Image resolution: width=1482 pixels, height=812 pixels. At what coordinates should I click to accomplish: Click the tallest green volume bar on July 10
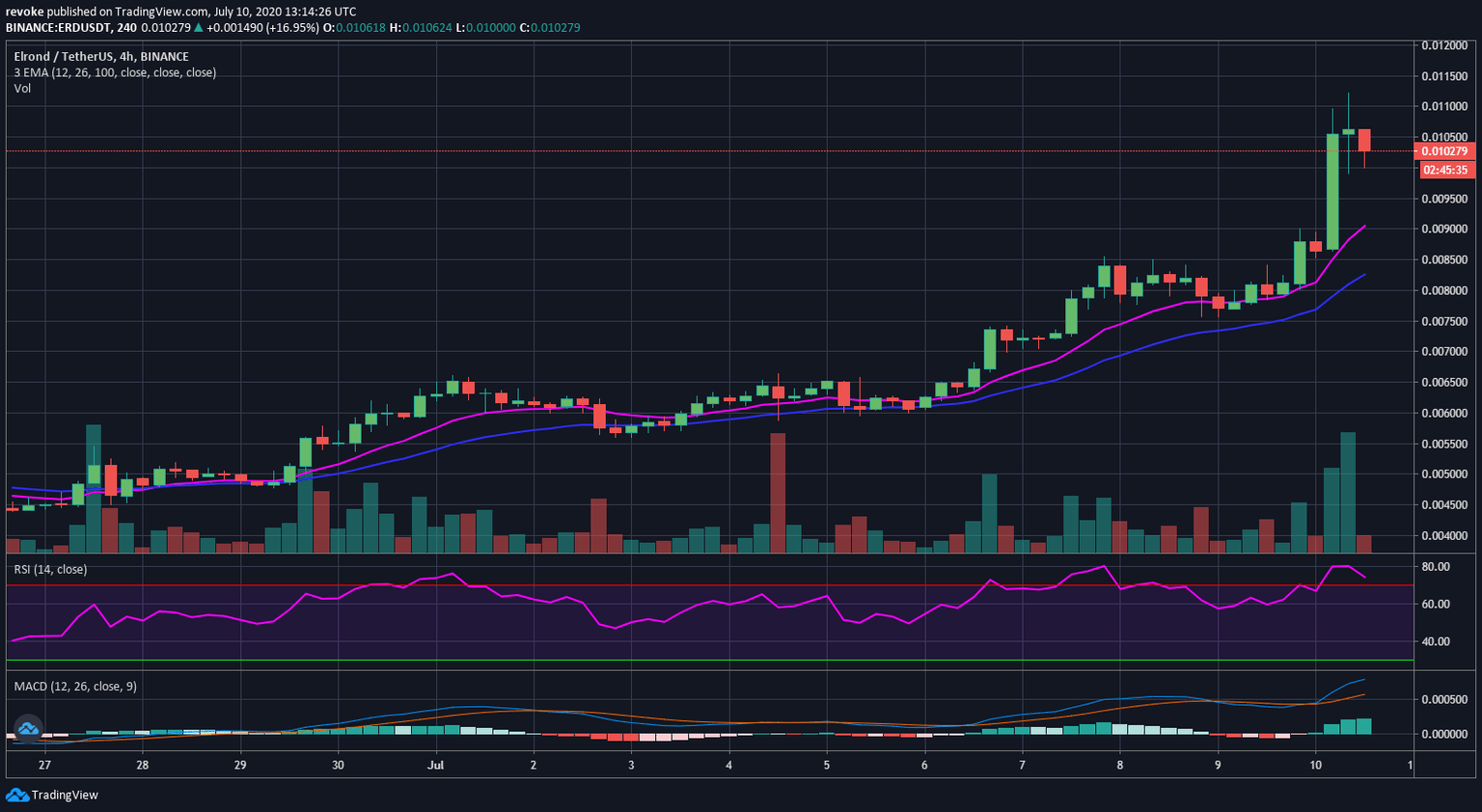[x=1348, y=492]
